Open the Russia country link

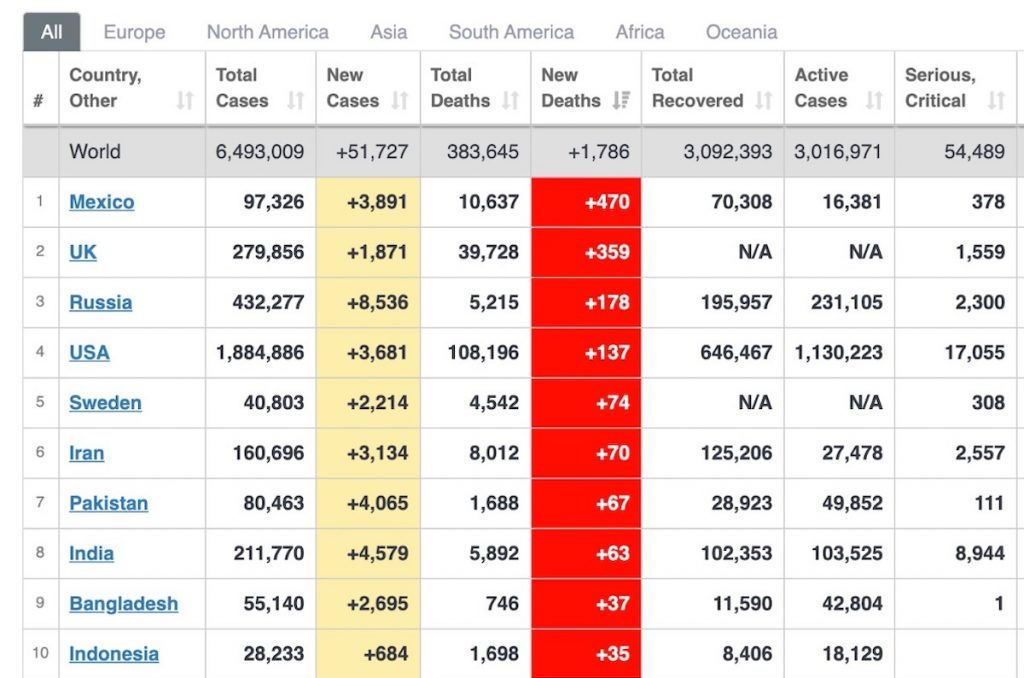[x=101, y=302]
